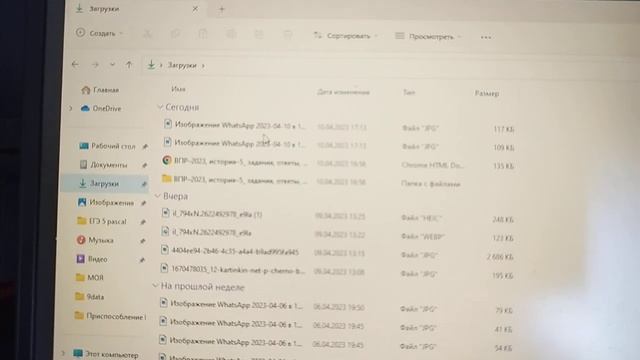The height and width of the screenshot is (360, 640).
Task: Select ВПР-2023 история files folder
Action: 339,181
